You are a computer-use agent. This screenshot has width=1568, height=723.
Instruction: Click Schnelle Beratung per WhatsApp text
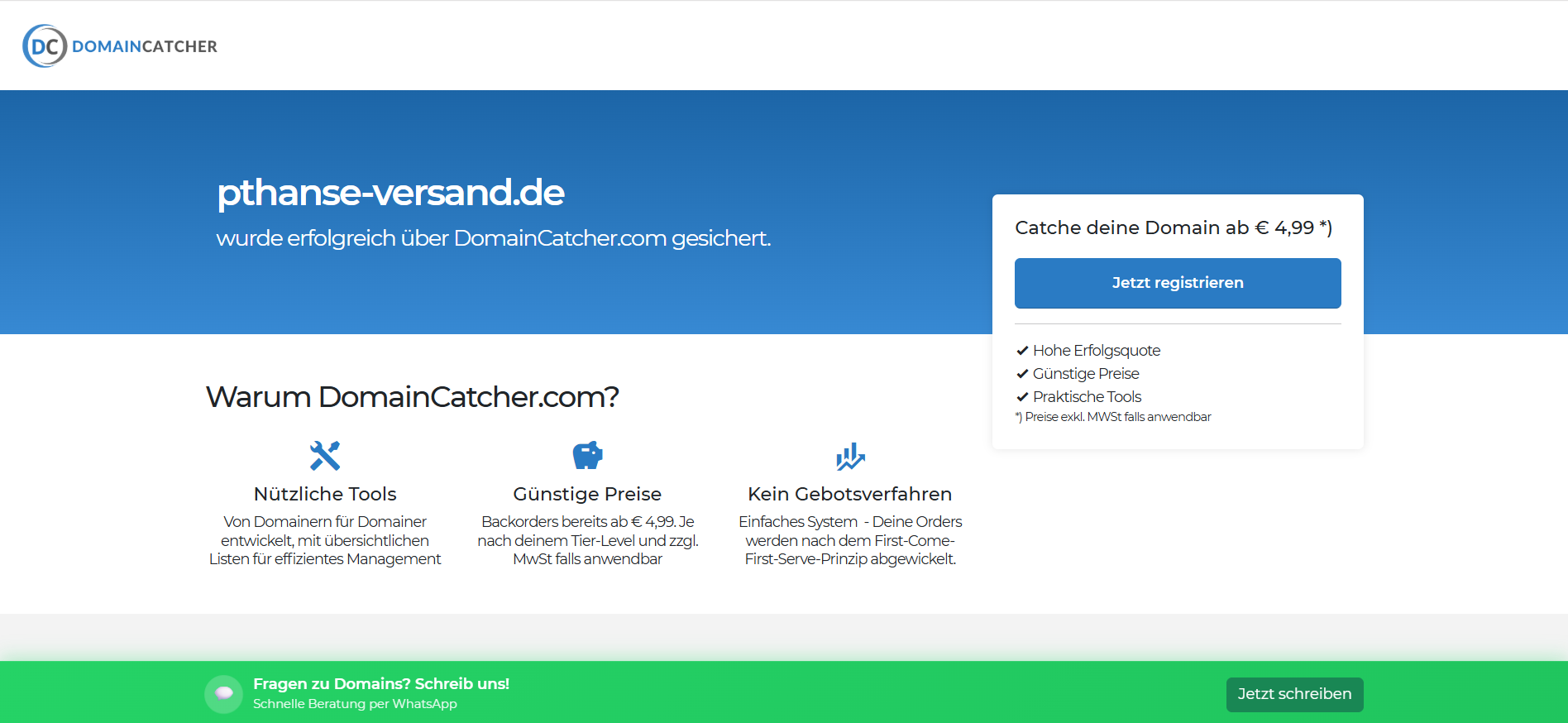pos(355,704)
